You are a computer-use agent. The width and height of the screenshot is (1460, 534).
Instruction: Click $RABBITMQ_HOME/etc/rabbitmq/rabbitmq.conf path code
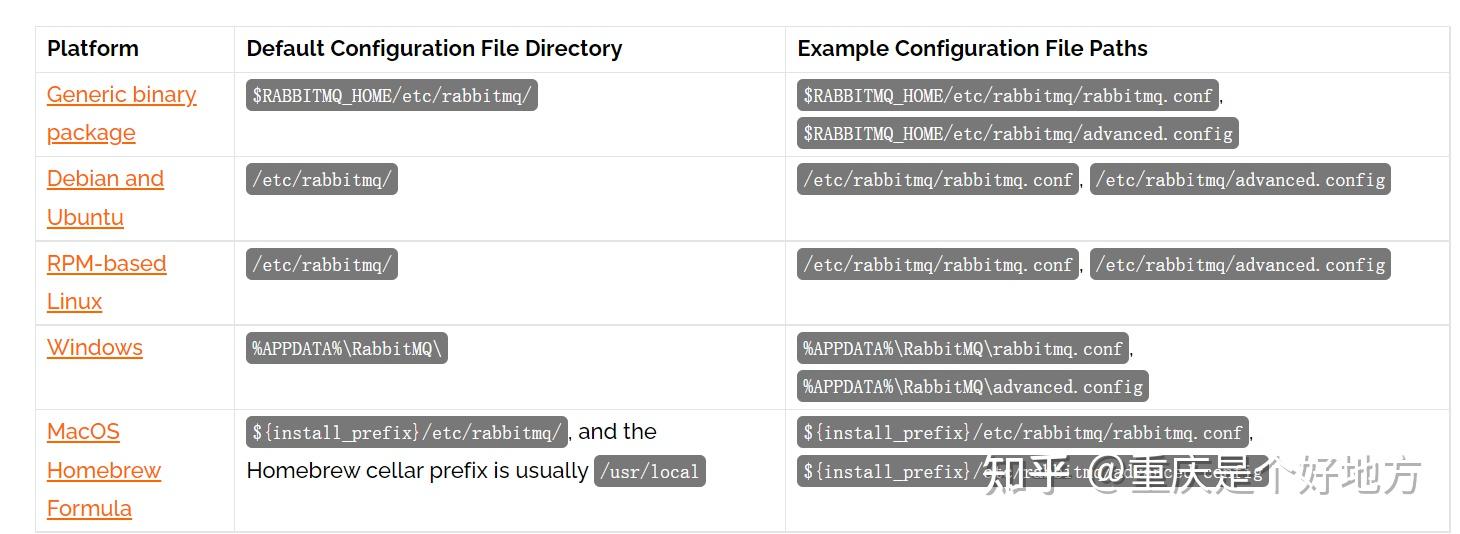[x=1008, y=96]
